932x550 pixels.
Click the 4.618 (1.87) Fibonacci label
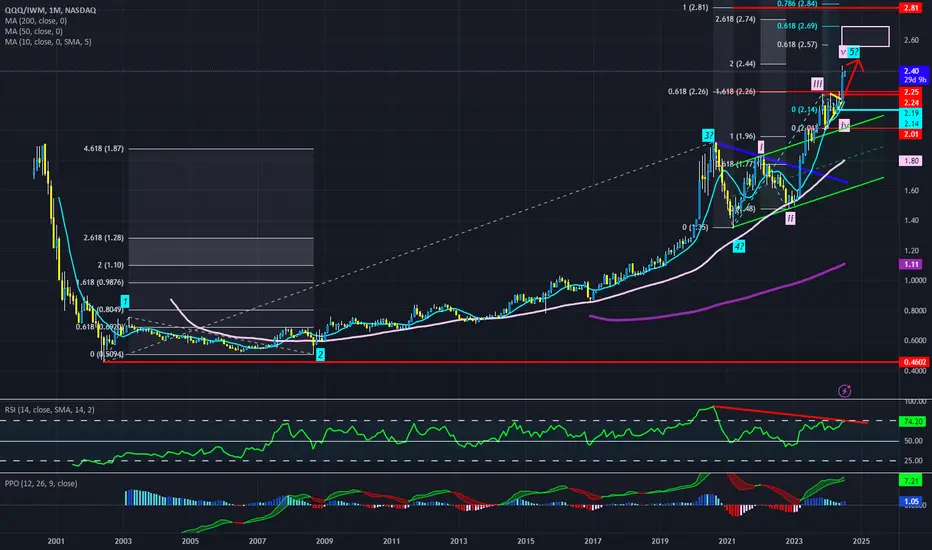(103, 149)
